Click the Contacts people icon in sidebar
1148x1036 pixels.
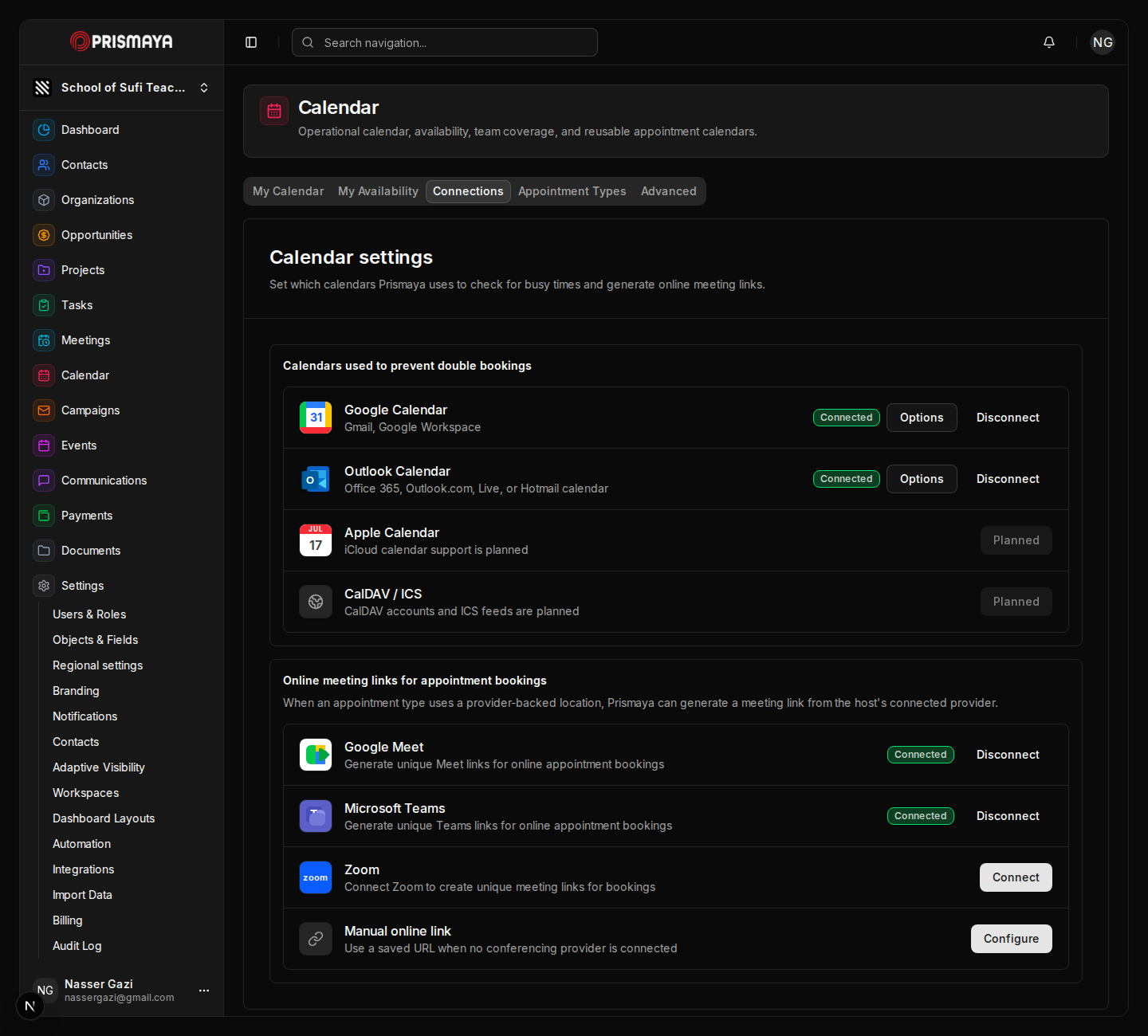coord(44,165)
